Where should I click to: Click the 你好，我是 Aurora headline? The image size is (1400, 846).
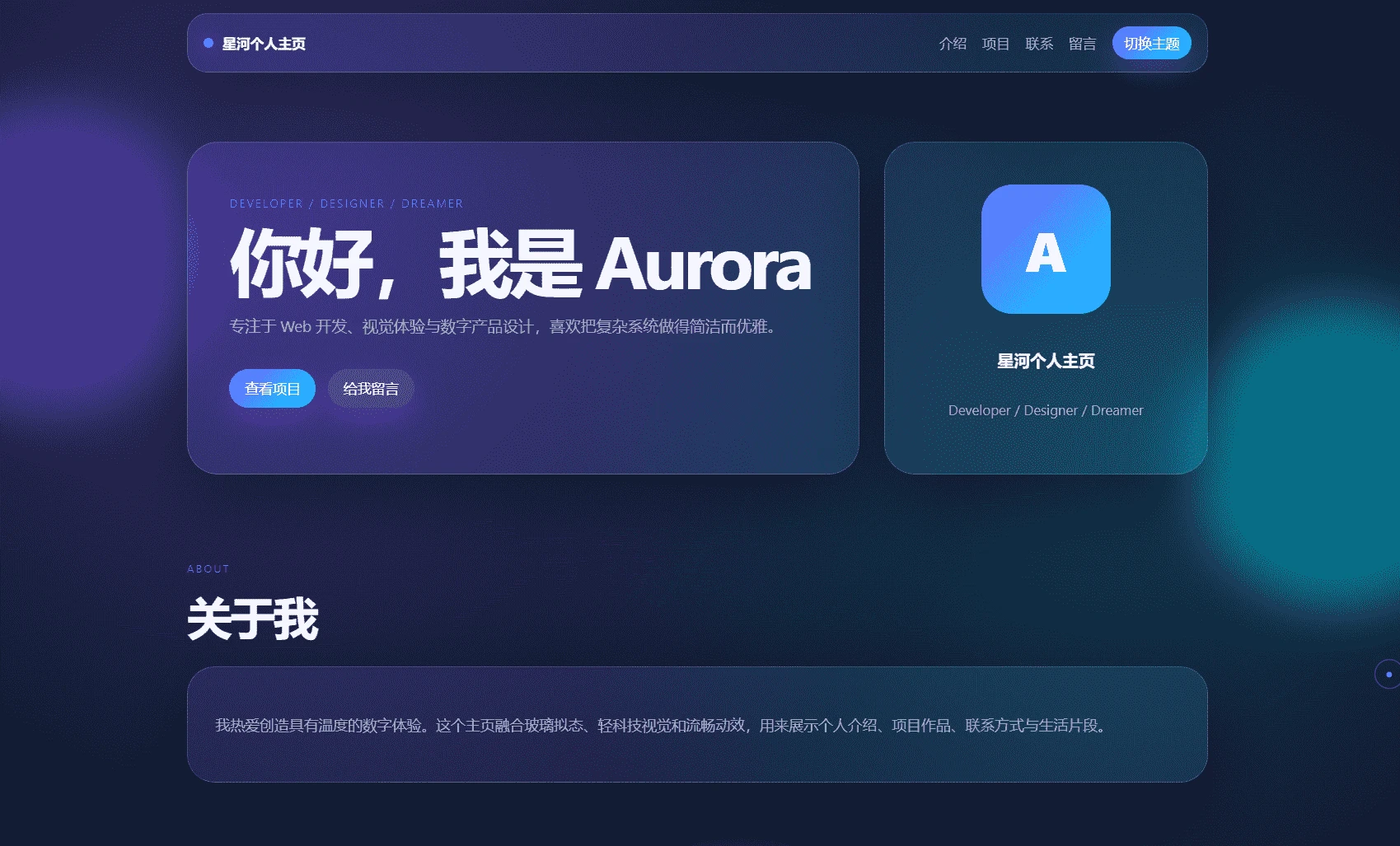point(521,264)
